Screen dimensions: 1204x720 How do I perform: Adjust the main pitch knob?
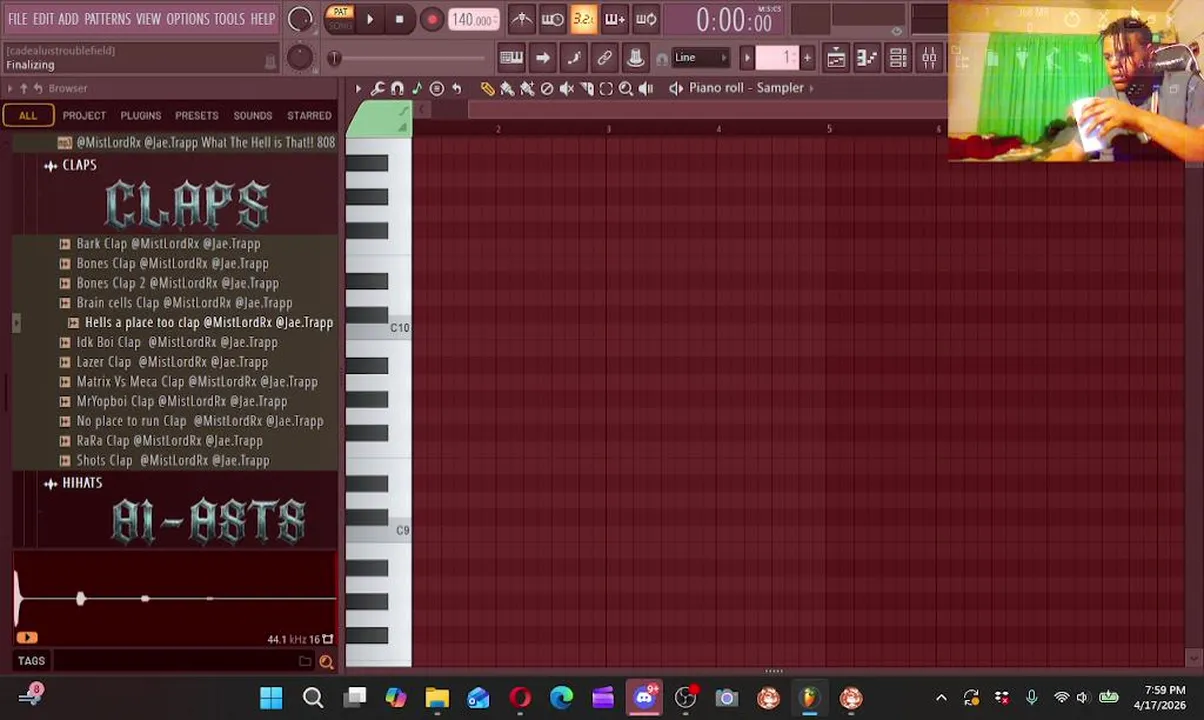[x=299, y=58]
